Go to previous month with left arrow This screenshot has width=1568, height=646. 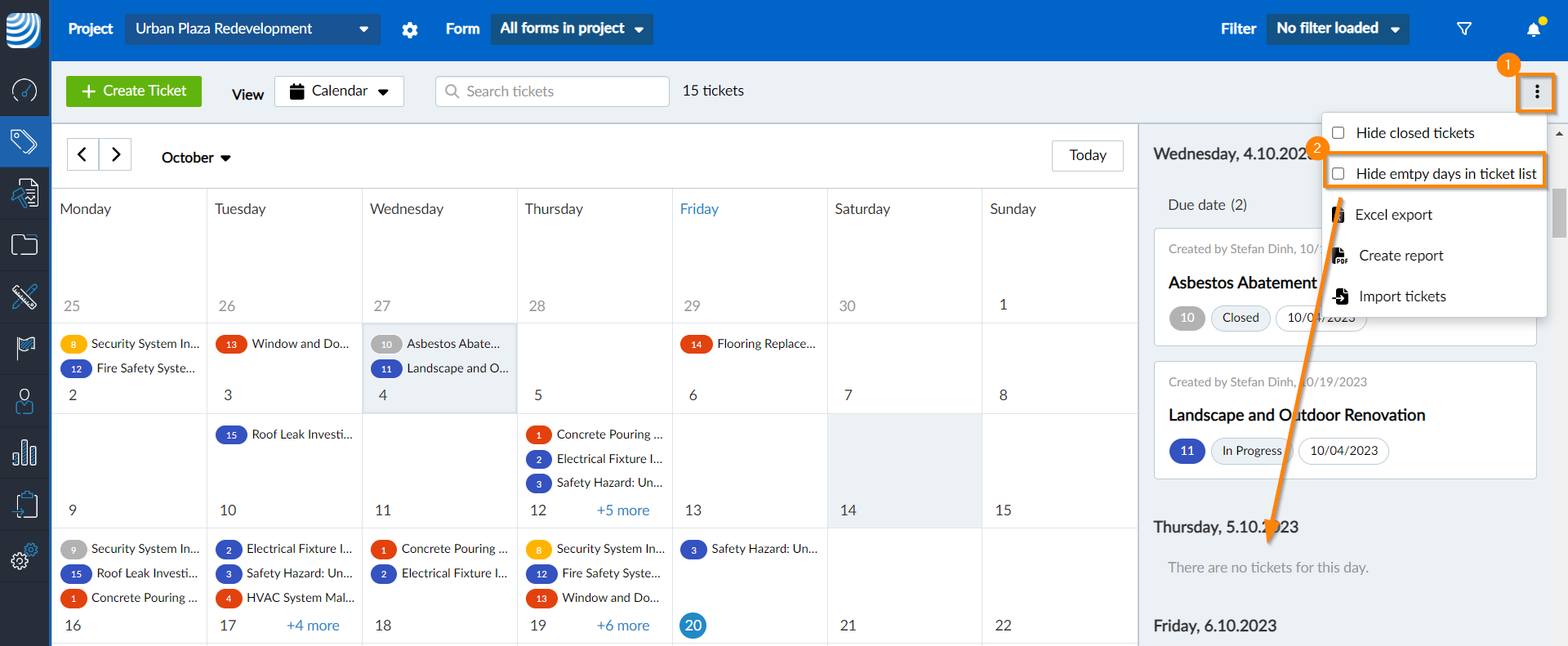82,154
